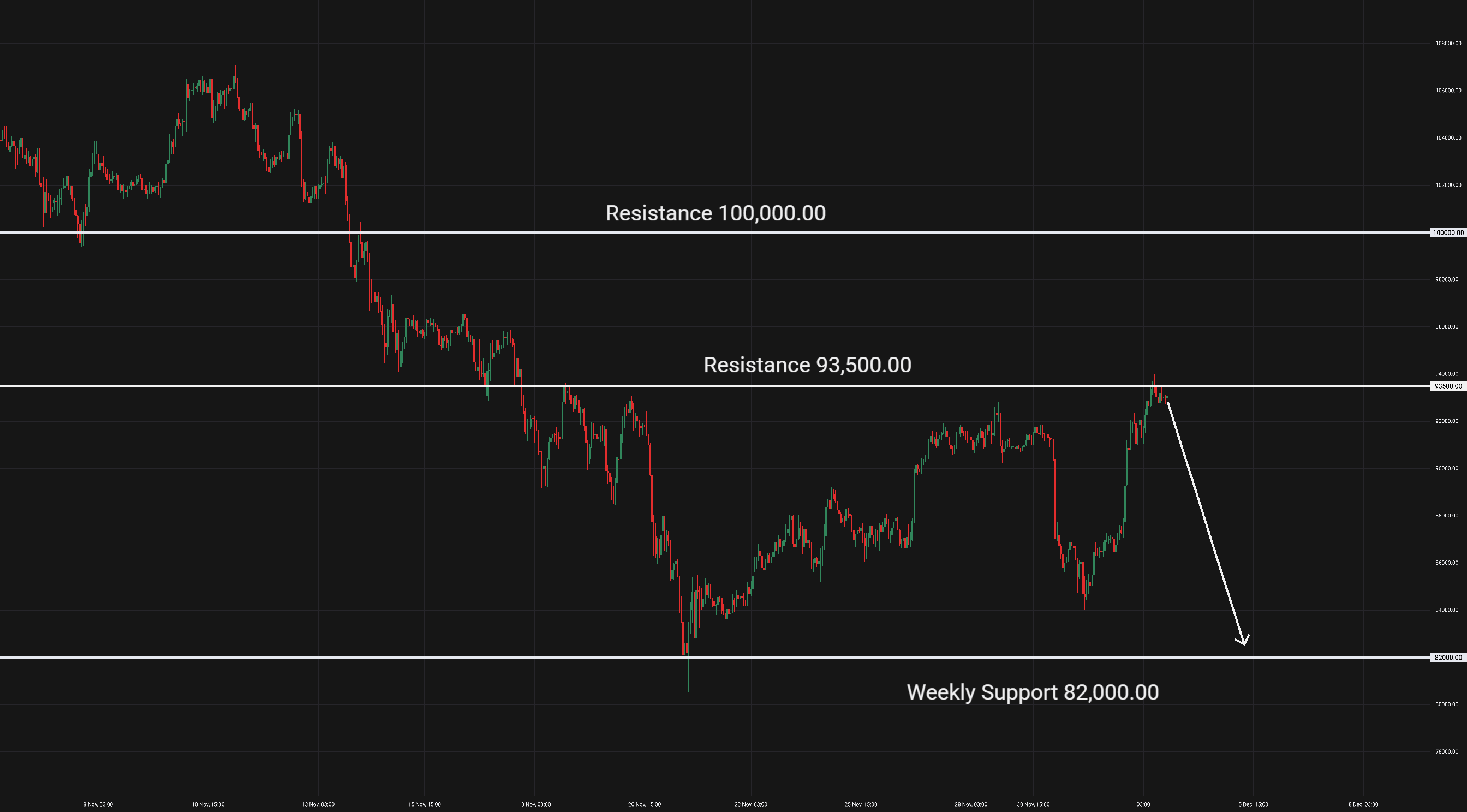The height and width of the screenshot is (812, 1467).
Task: Select the Resistance 93,500.00 text annotation
Action: (807, 365)
